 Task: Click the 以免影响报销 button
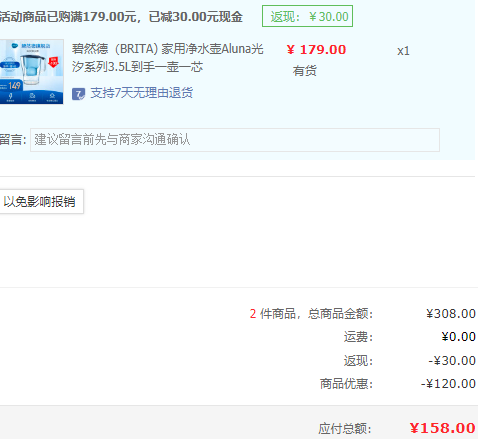(40, 201)
